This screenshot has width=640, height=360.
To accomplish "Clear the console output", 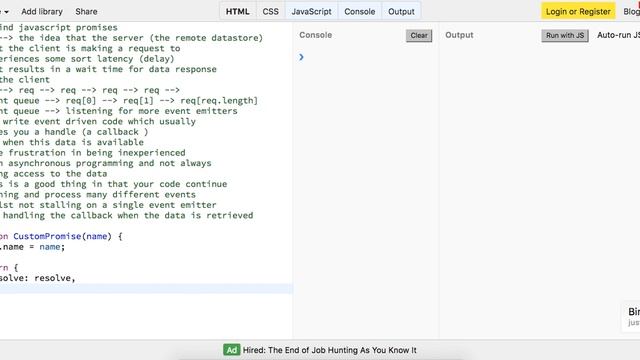I will click(x=419, y=36).
